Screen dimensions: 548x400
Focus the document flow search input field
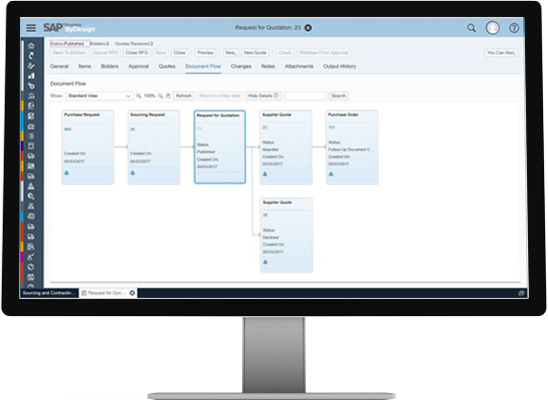tap(305, 96)
